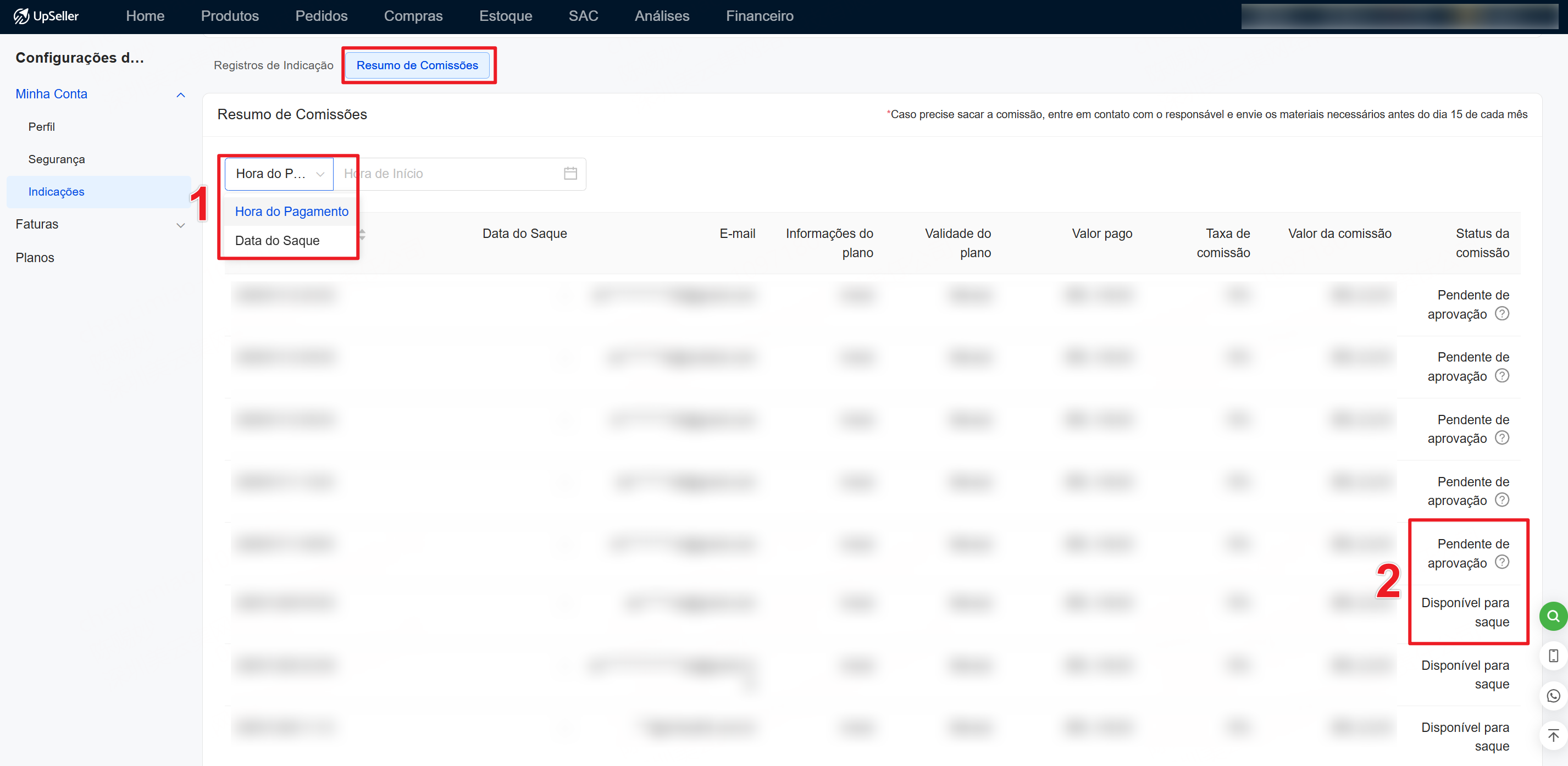The image size is (1568, 766).
Task: Expand the Faturas section
Action: [x=180, y=225]
